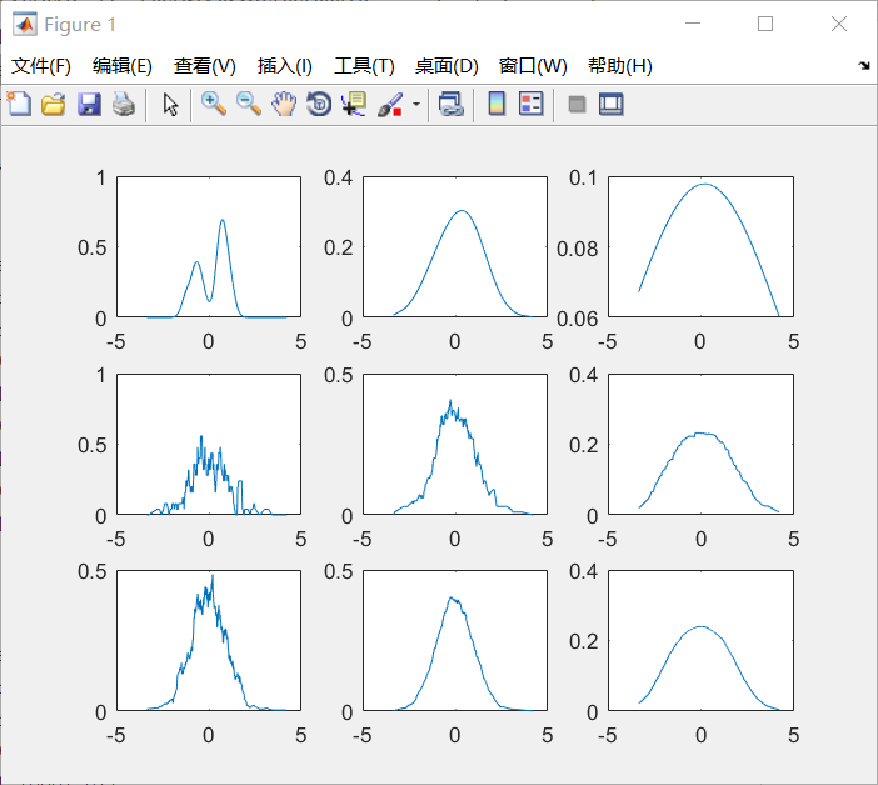Open the 帮助(H) menu
Image resolution: width=878 pixels, height=785 pixels.
620,66
